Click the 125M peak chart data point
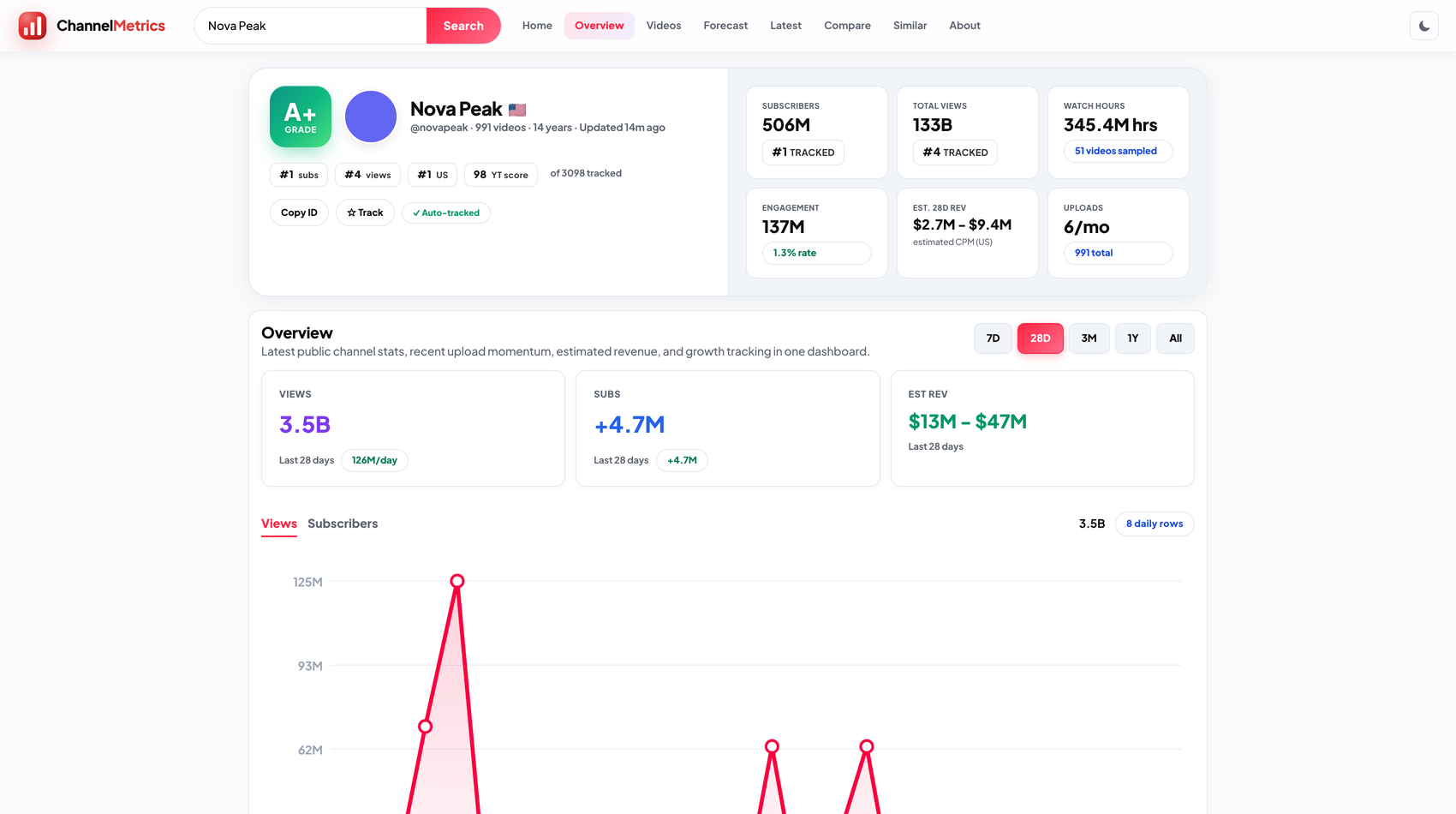Viewport: 1456px width, 814px height. click(457, 581)
